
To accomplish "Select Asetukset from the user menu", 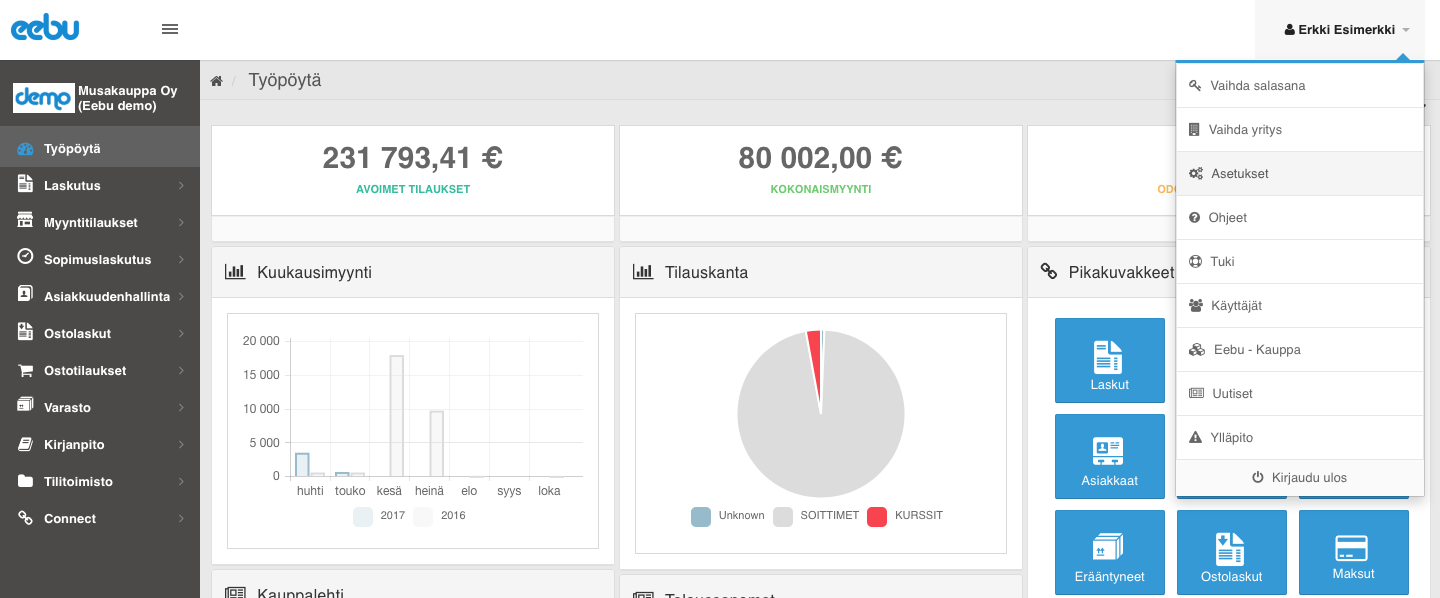I will click(x=1239, y=174).
